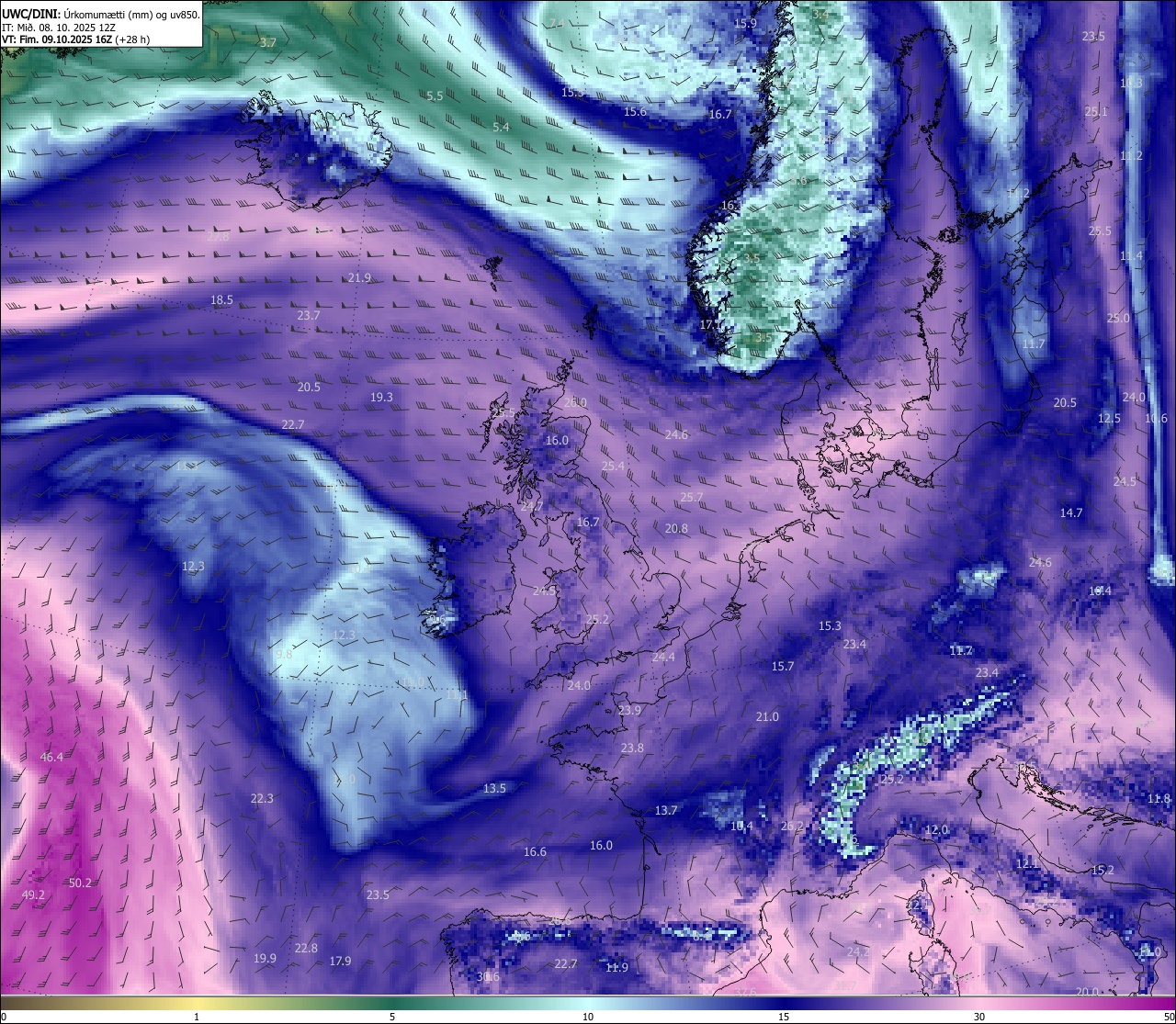Click the 12.0 value label
Screen dimensions: 1176x1024
click(936, 830)
